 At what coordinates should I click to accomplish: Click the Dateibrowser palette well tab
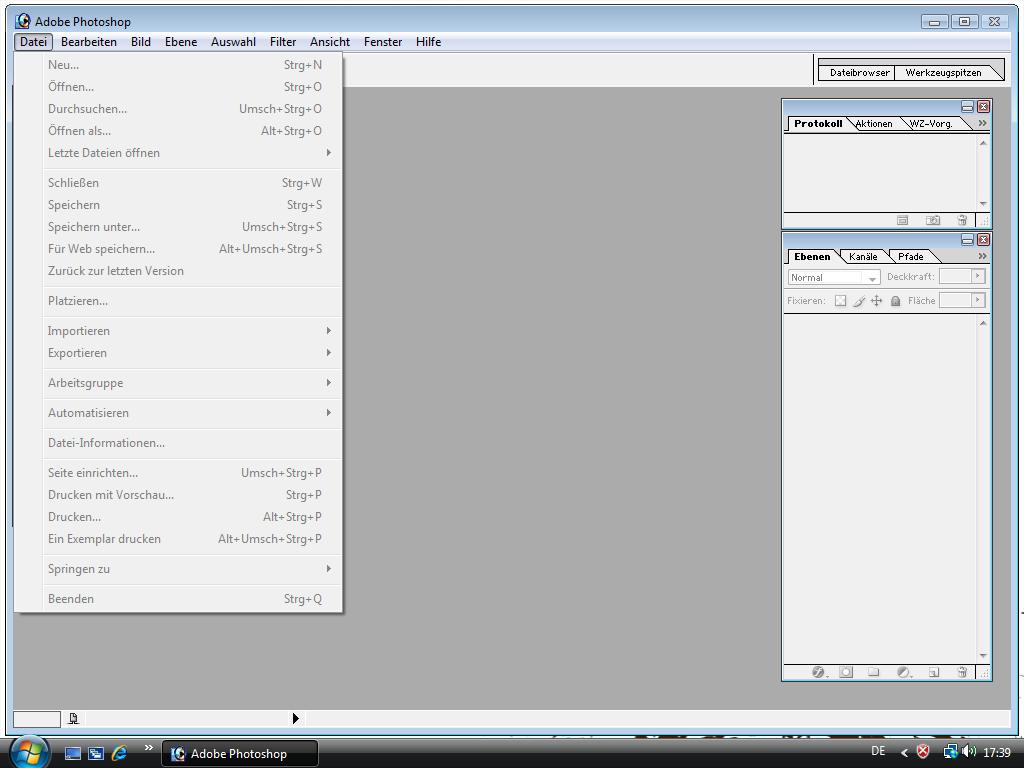pos(859,72)
